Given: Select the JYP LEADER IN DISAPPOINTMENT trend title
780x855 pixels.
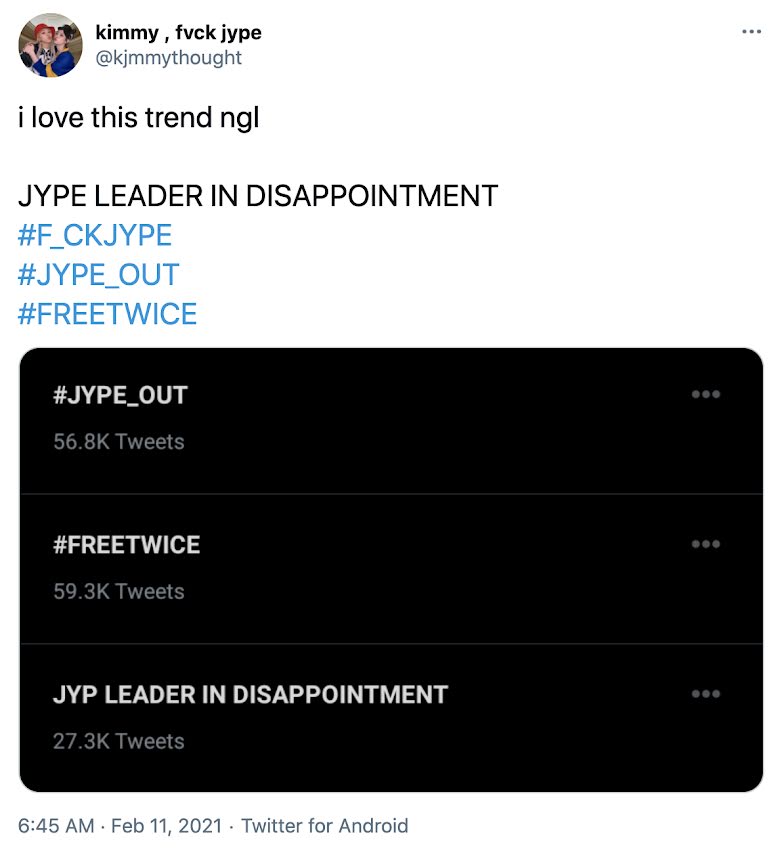Looking at the screenshot, I should [x=250, y=695].
